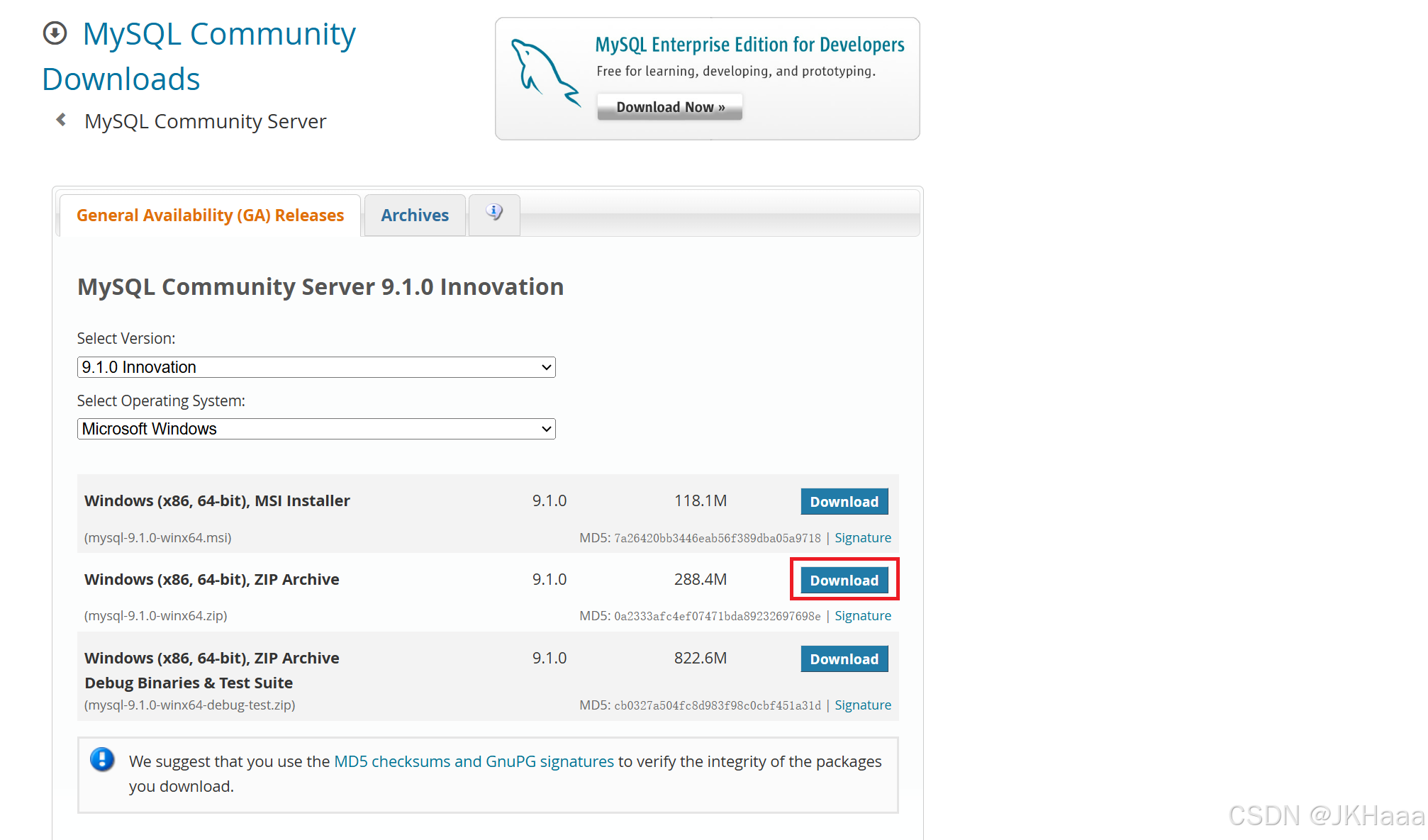Click the 822.6M file size value

coord(701,658)
